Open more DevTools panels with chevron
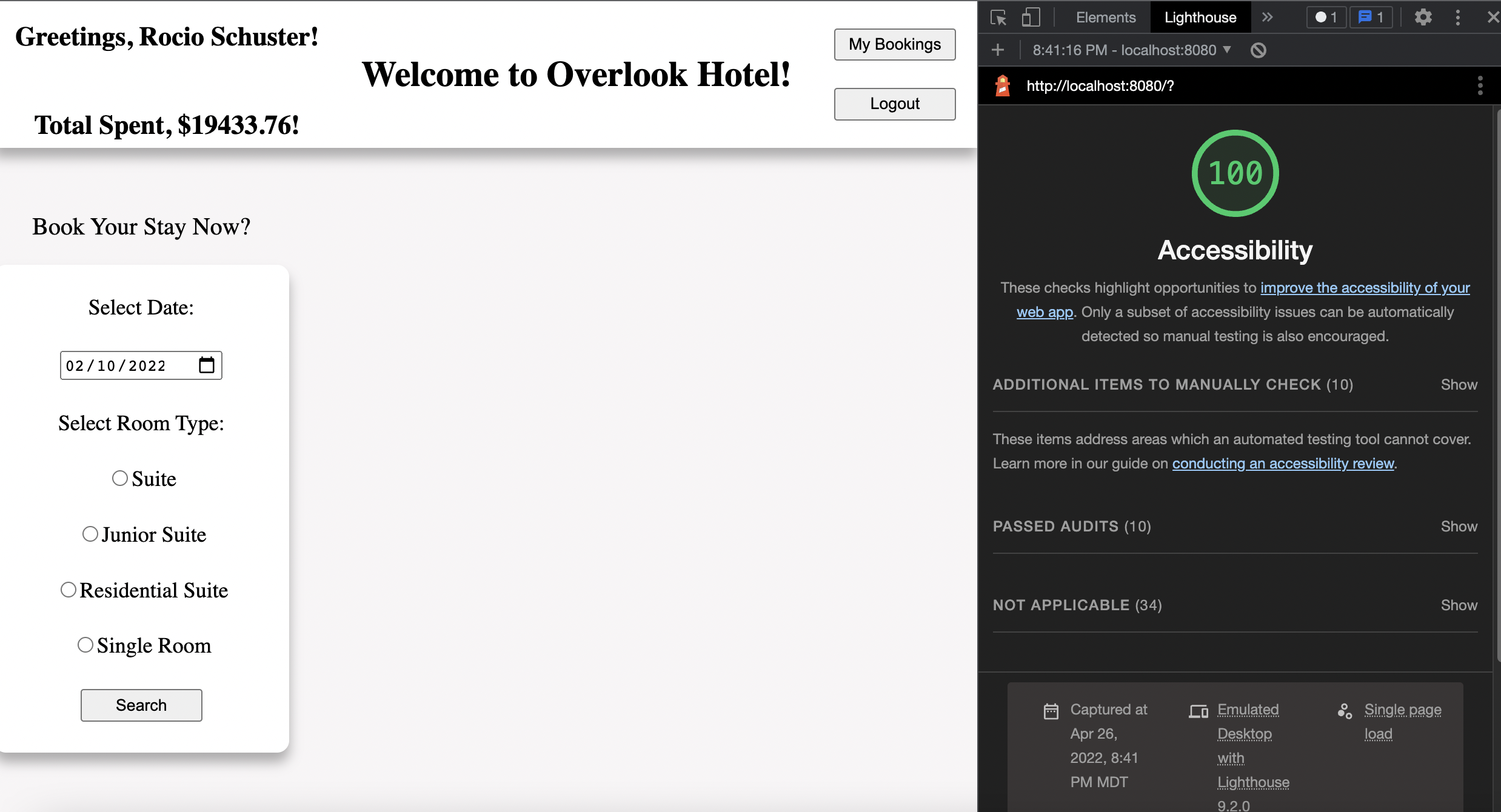Screen dimensions: 1501x812 coord(1268,17)
